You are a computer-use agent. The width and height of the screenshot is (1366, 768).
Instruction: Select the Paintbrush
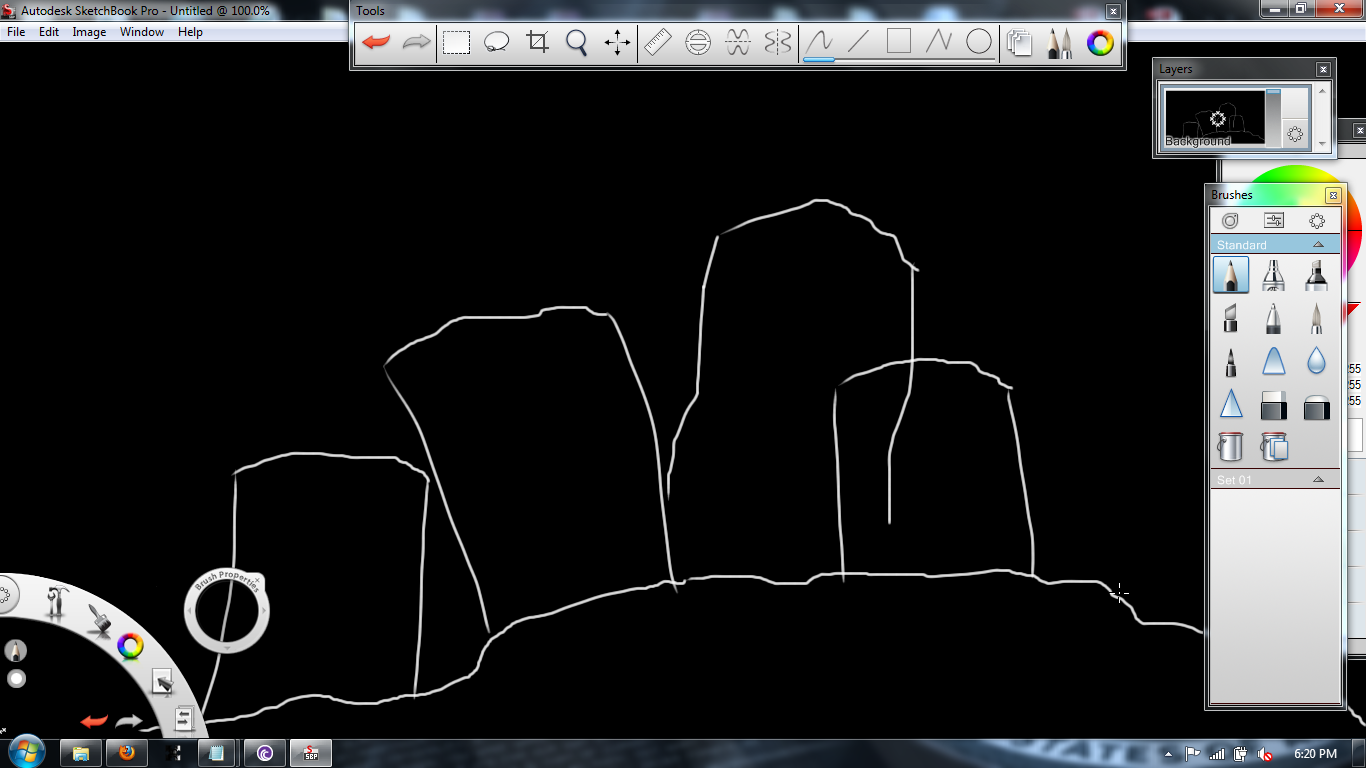[1317, 318]
